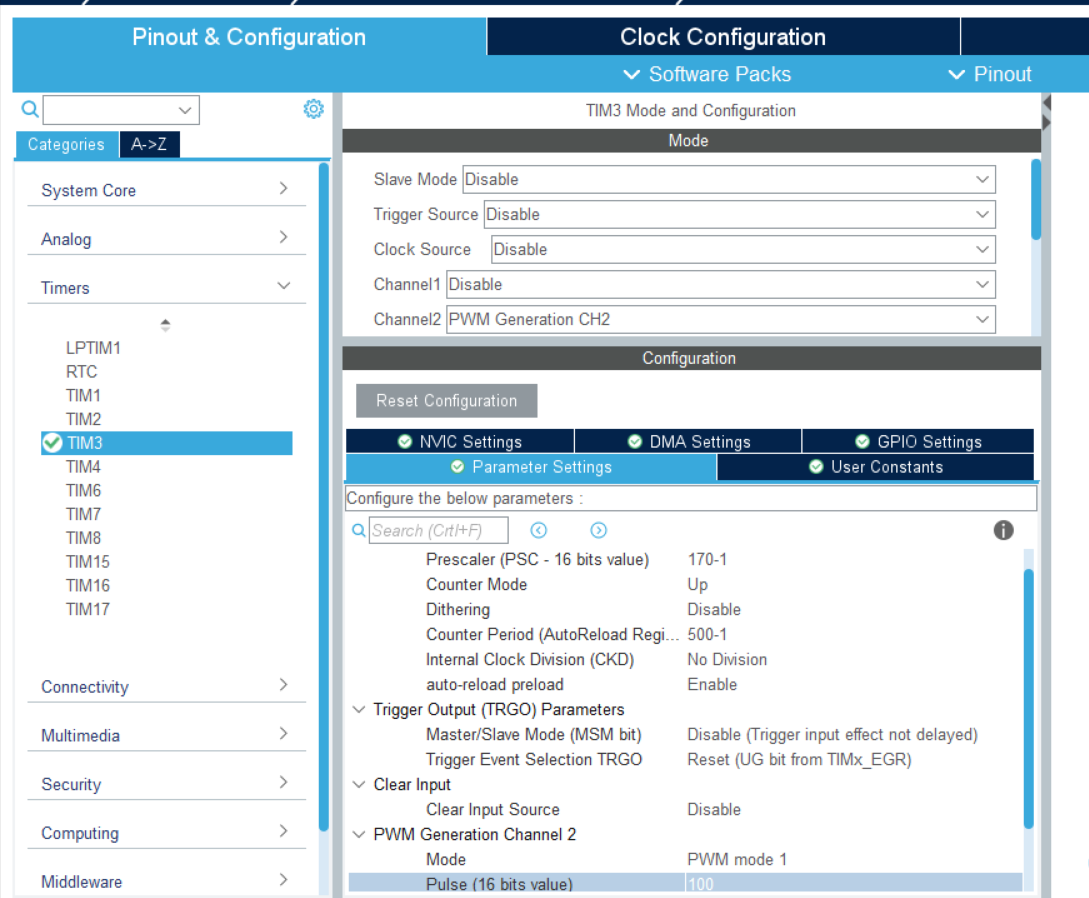Click the Mode panel vertical scrollbar
1089x898 pixels.
pos(1036,200)
